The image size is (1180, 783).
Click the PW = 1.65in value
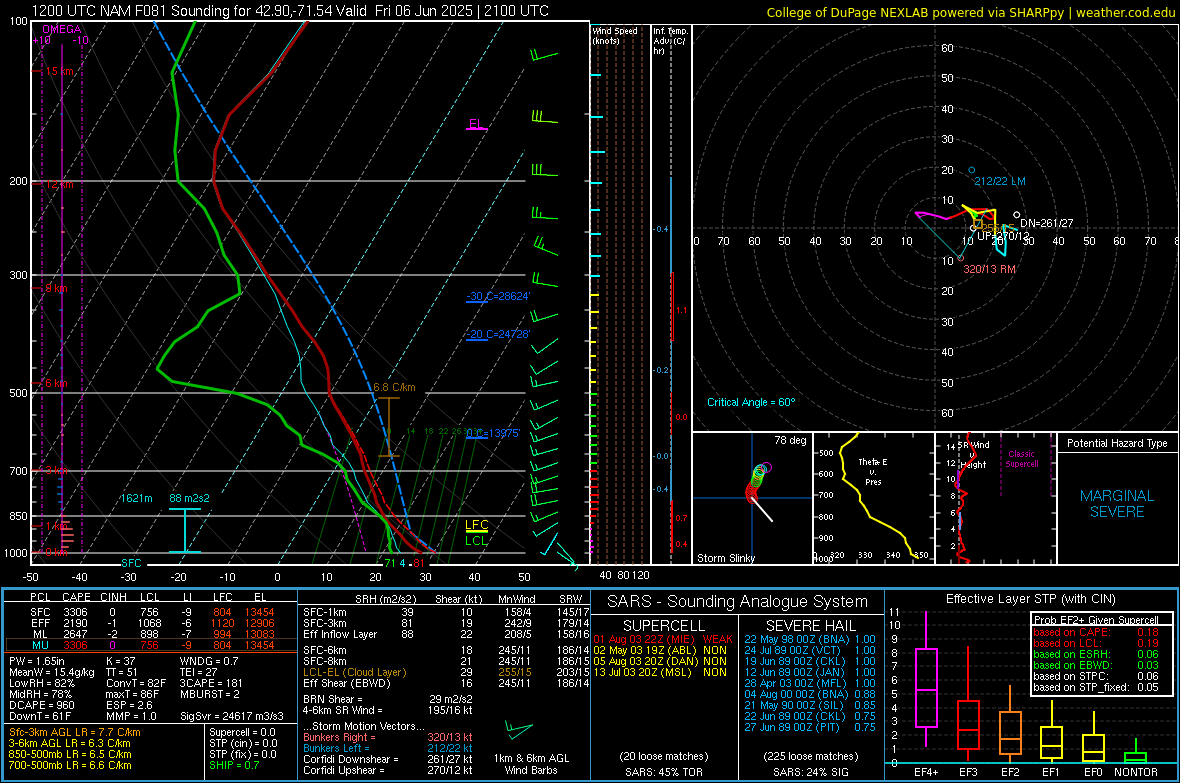click(38, 661)
